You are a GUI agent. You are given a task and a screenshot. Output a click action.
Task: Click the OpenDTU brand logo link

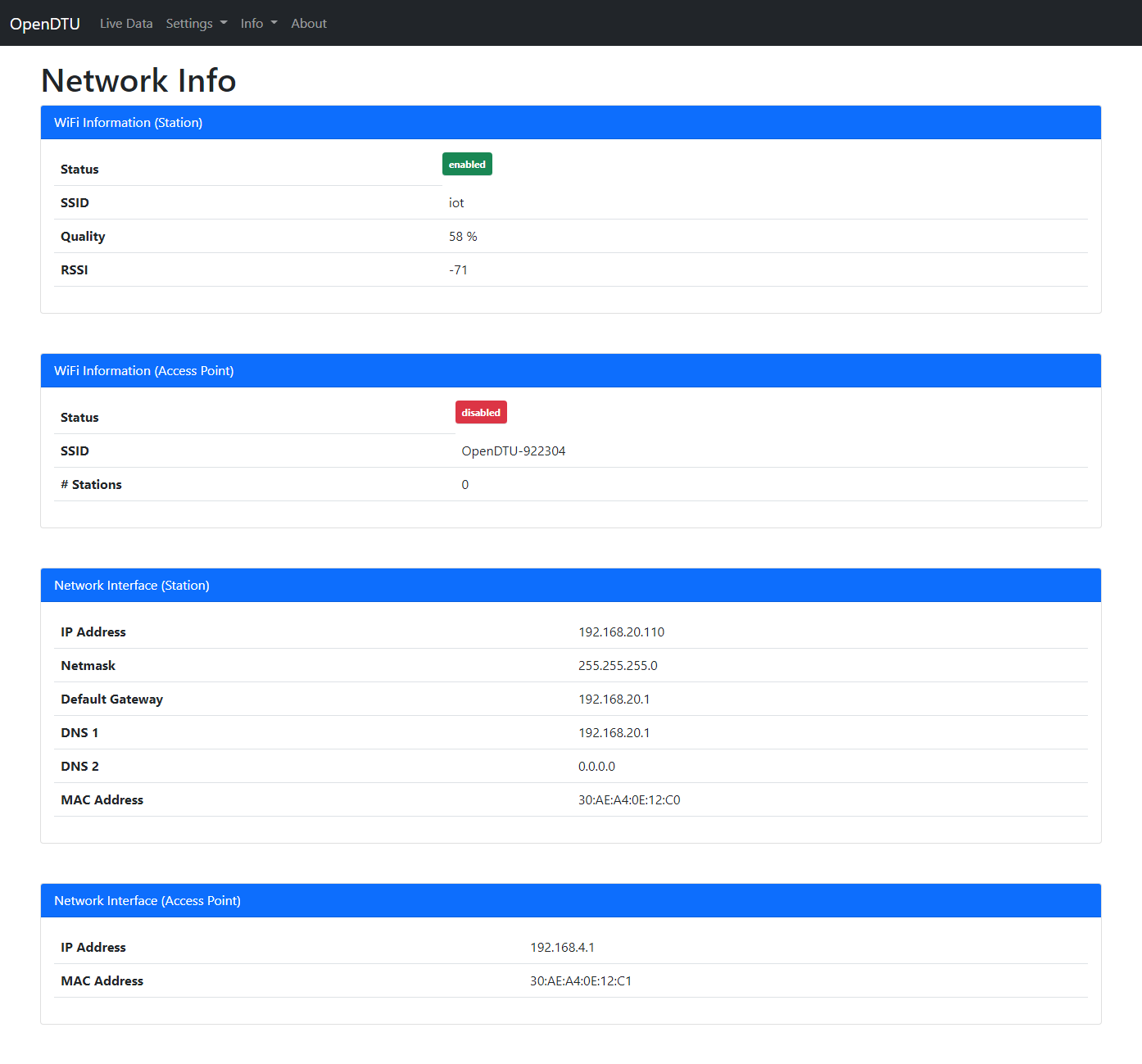click(45, 24)
